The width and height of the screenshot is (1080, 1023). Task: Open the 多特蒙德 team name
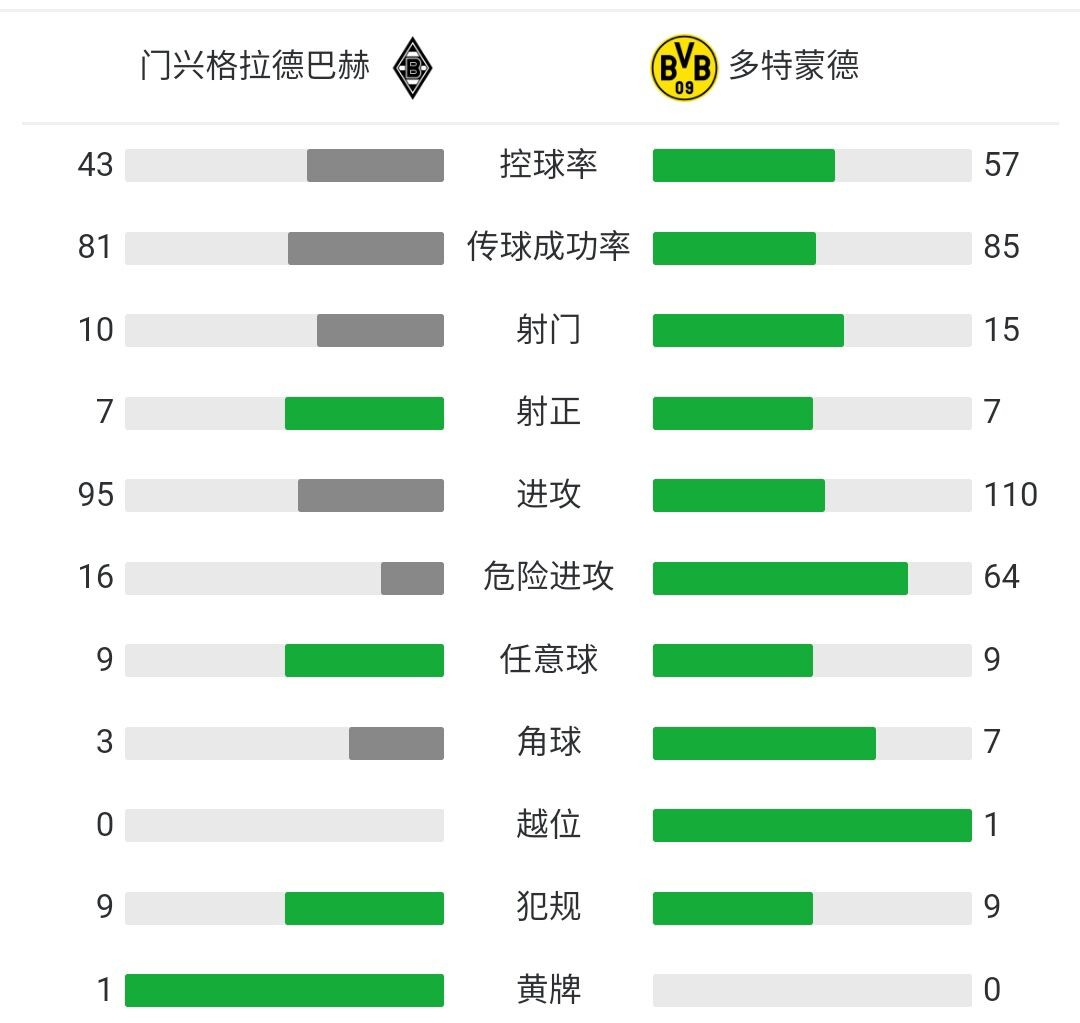tap(793, 66)
